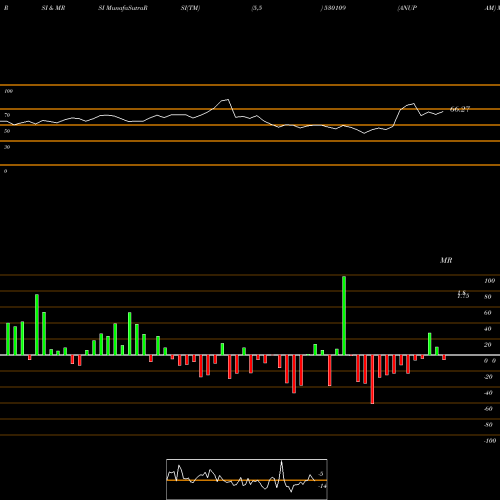Click the '-20' label on the MR axis
Image resolution: width=500 pixels, height=500 pixels.
pos(488,377)
